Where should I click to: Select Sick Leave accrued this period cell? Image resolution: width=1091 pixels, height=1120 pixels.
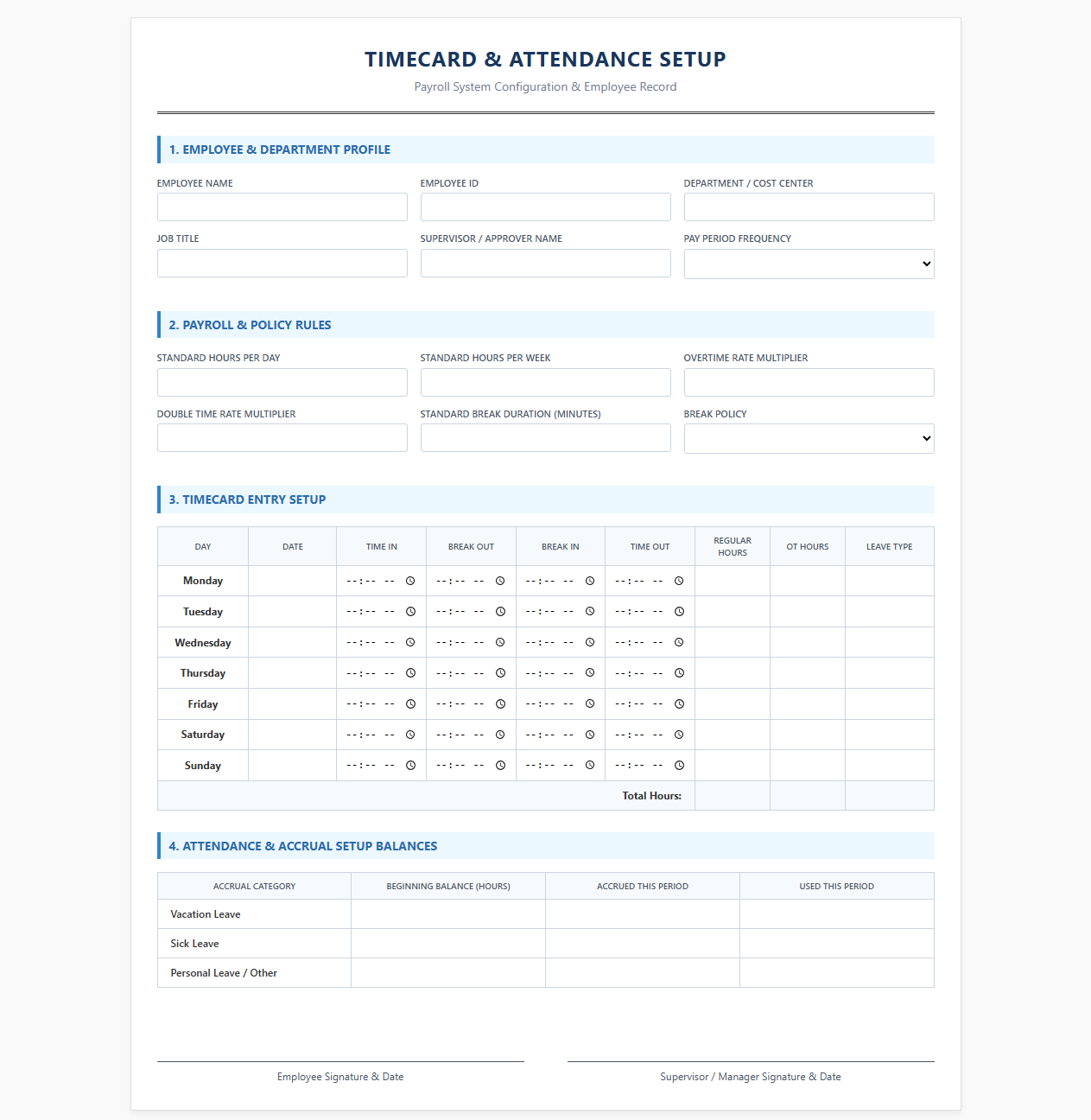(643, 944)
